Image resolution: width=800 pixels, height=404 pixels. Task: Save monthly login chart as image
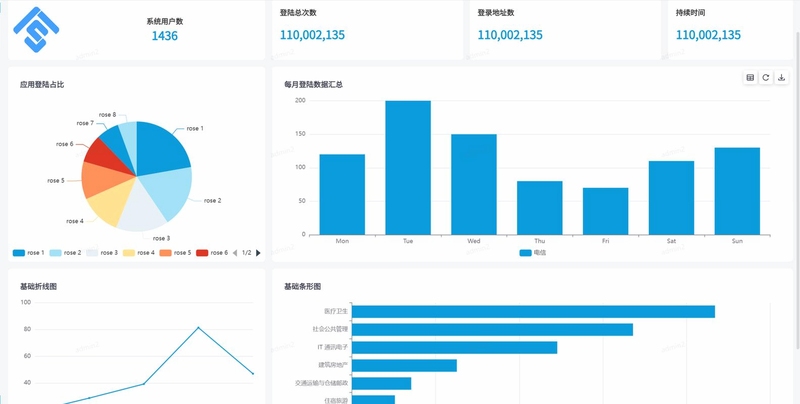782,78
